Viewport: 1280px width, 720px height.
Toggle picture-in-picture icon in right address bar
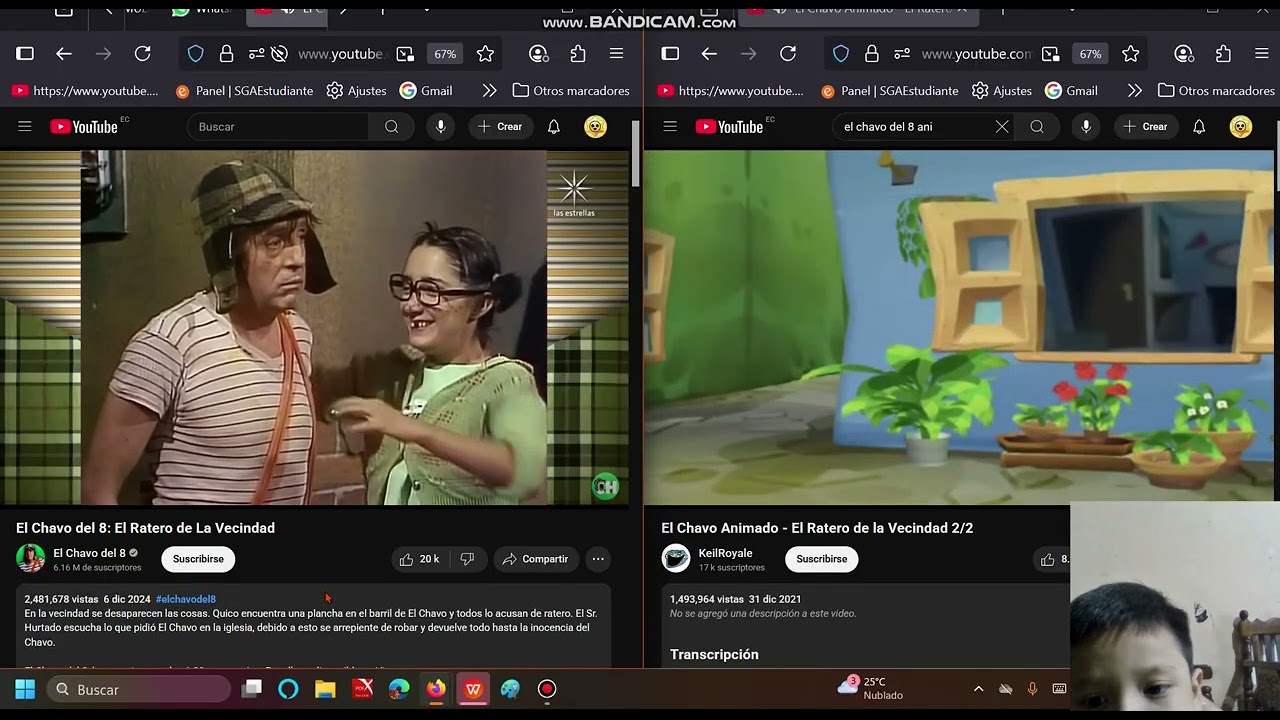point(1050,54)
